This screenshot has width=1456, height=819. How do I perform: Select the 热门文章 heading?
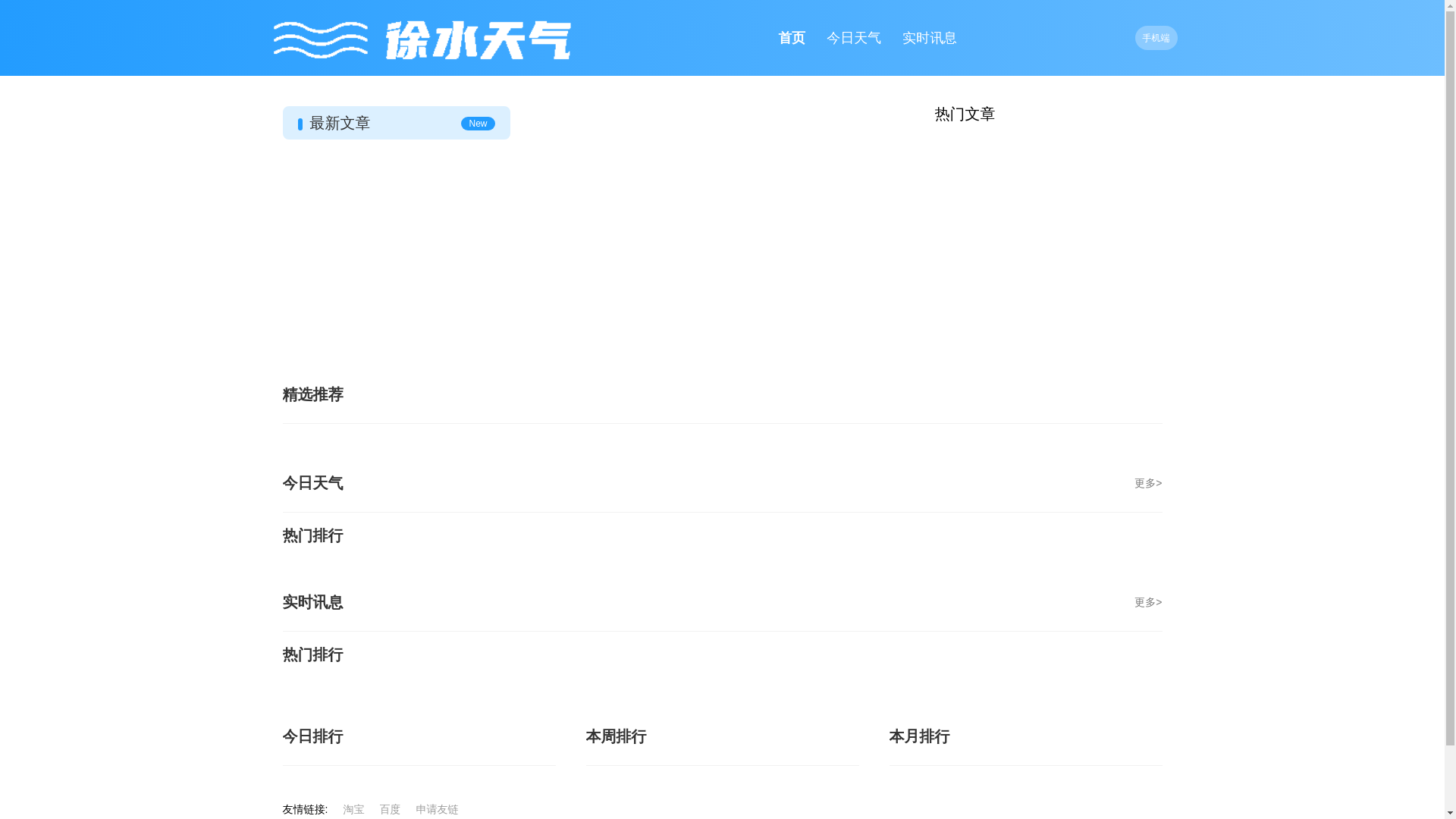pos(965,114)
